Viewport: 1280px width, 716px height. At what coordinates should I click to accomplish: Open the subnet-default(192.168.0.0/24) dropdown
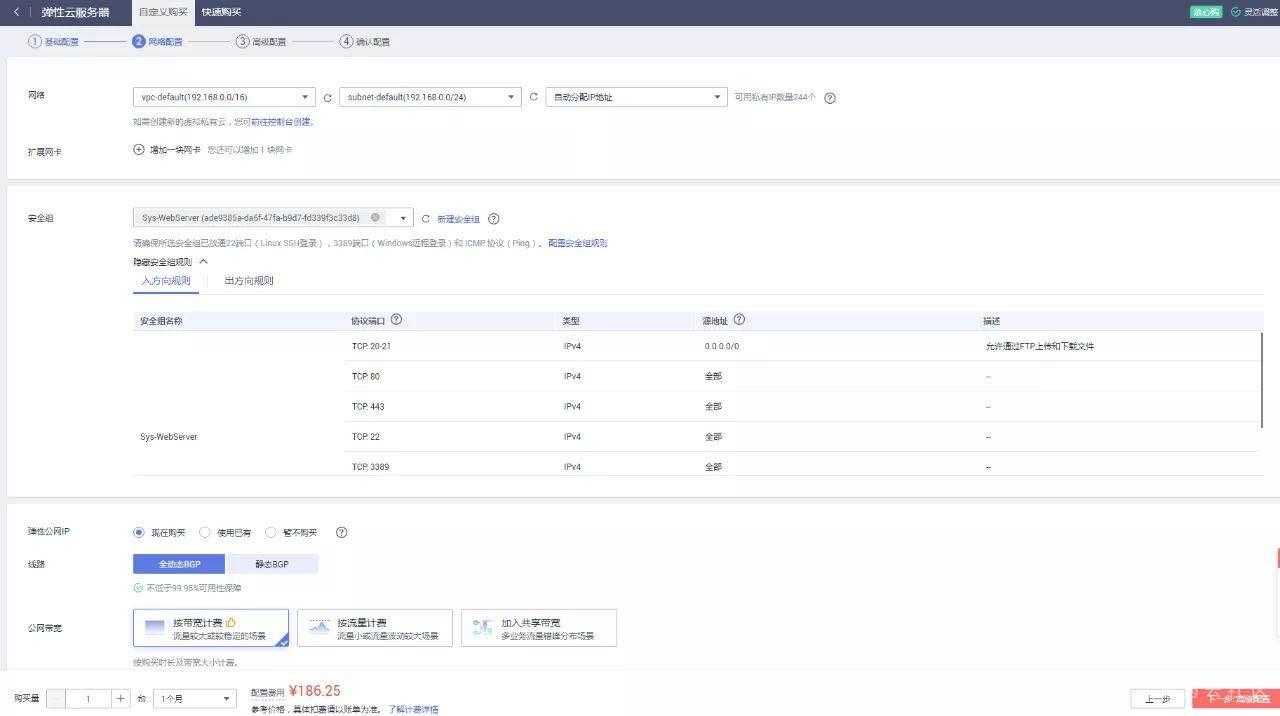[x=431, y=97]
